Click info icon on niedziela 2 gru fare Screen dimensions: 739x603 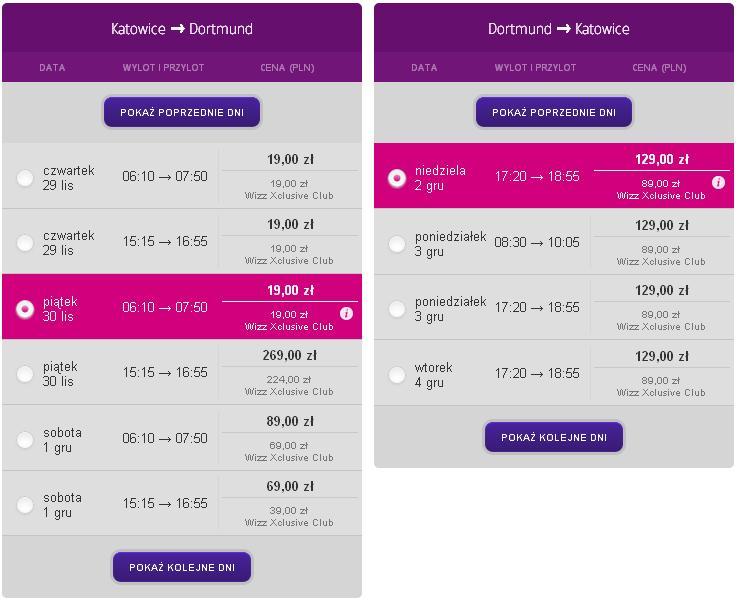[718, 182]
